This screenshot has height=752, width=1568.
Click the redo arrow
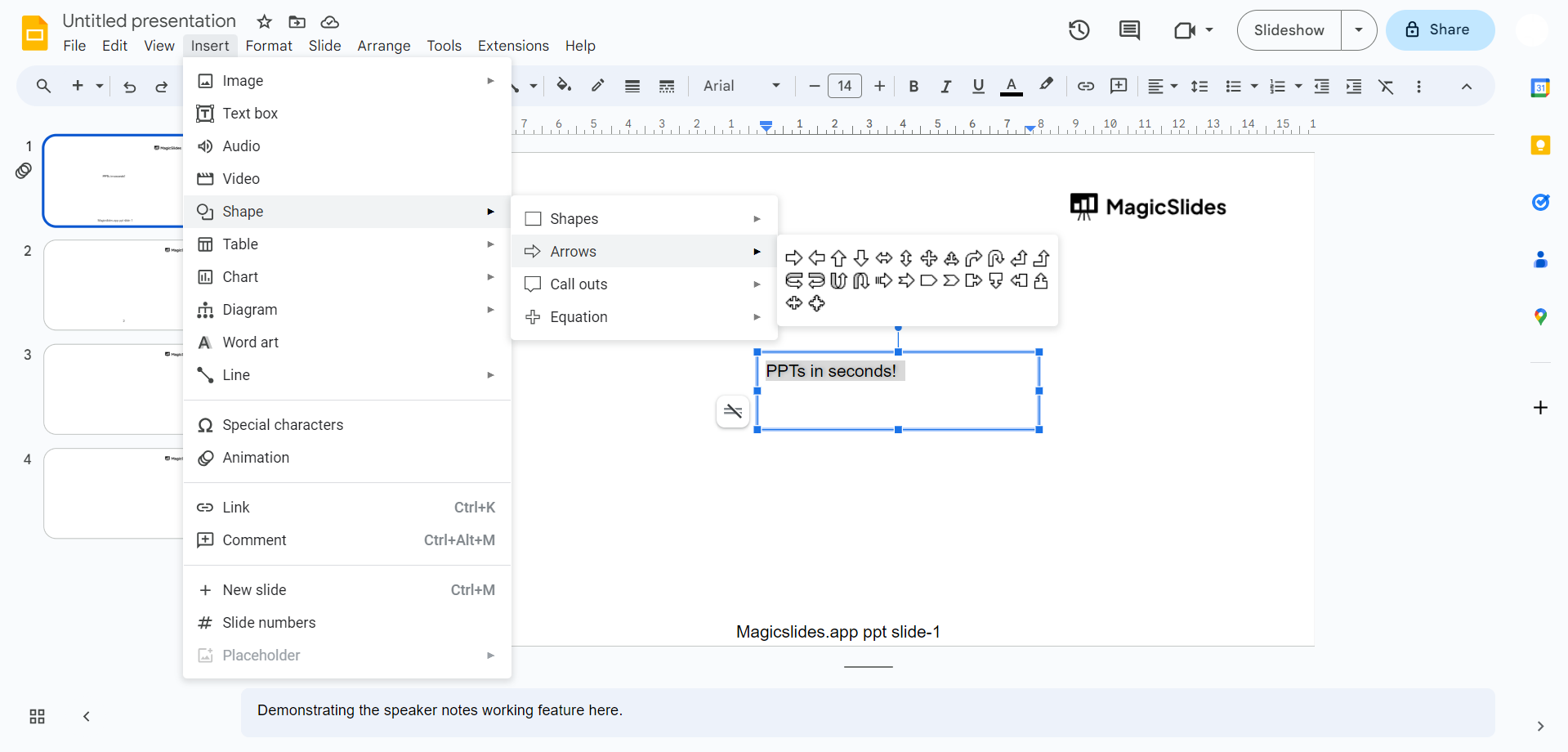click(162, 86)
